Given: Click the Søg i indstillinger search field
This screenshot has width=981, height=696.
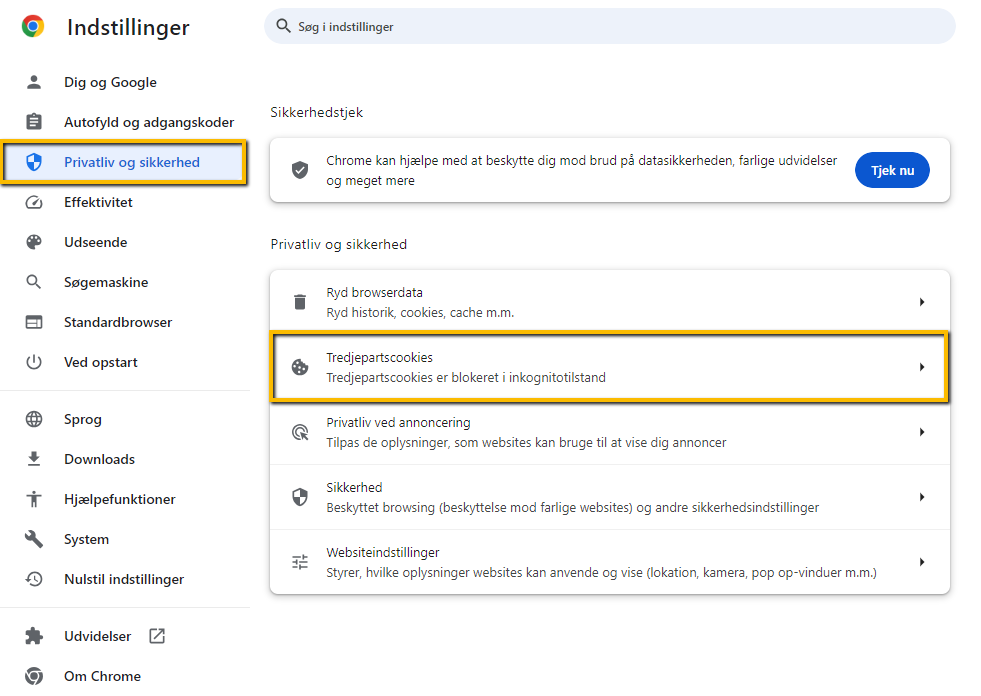Looking at the screenshot, I should pos(610,26).
